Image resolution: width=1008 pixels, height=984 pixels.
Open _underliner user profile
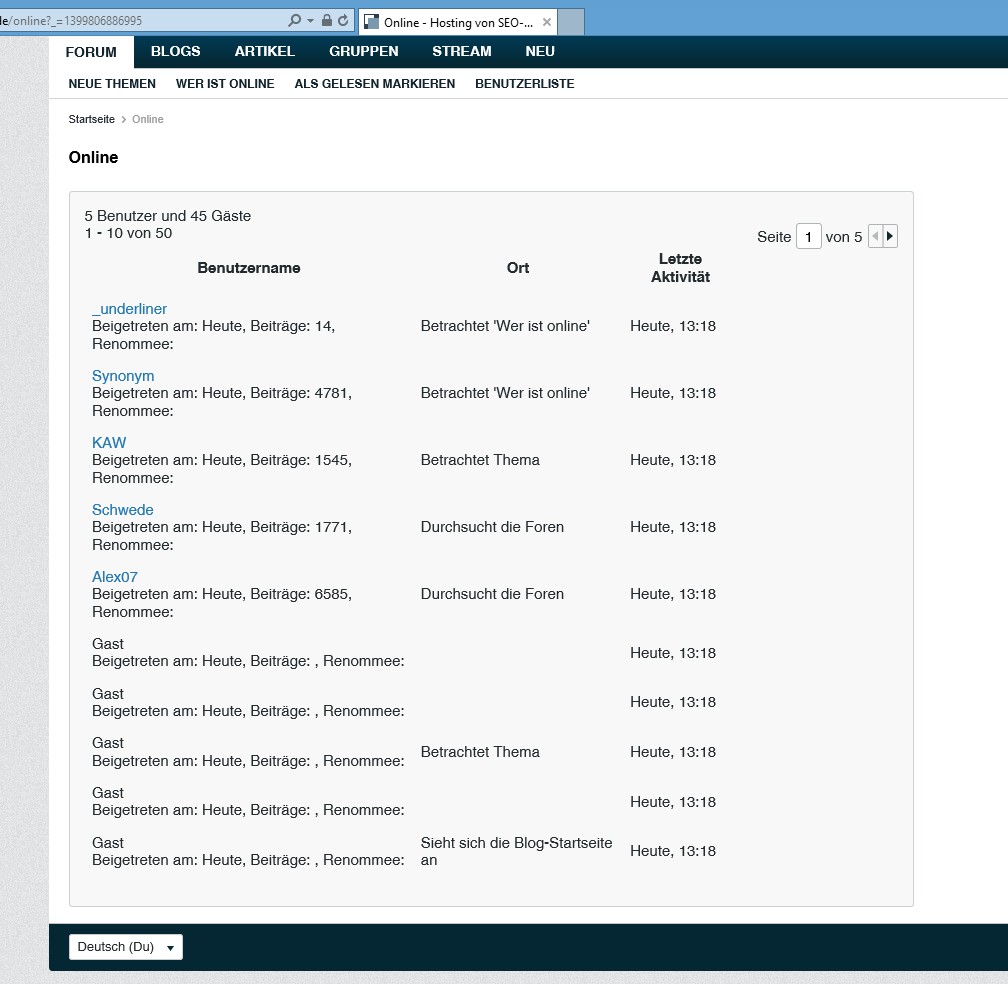click(129, 309)
